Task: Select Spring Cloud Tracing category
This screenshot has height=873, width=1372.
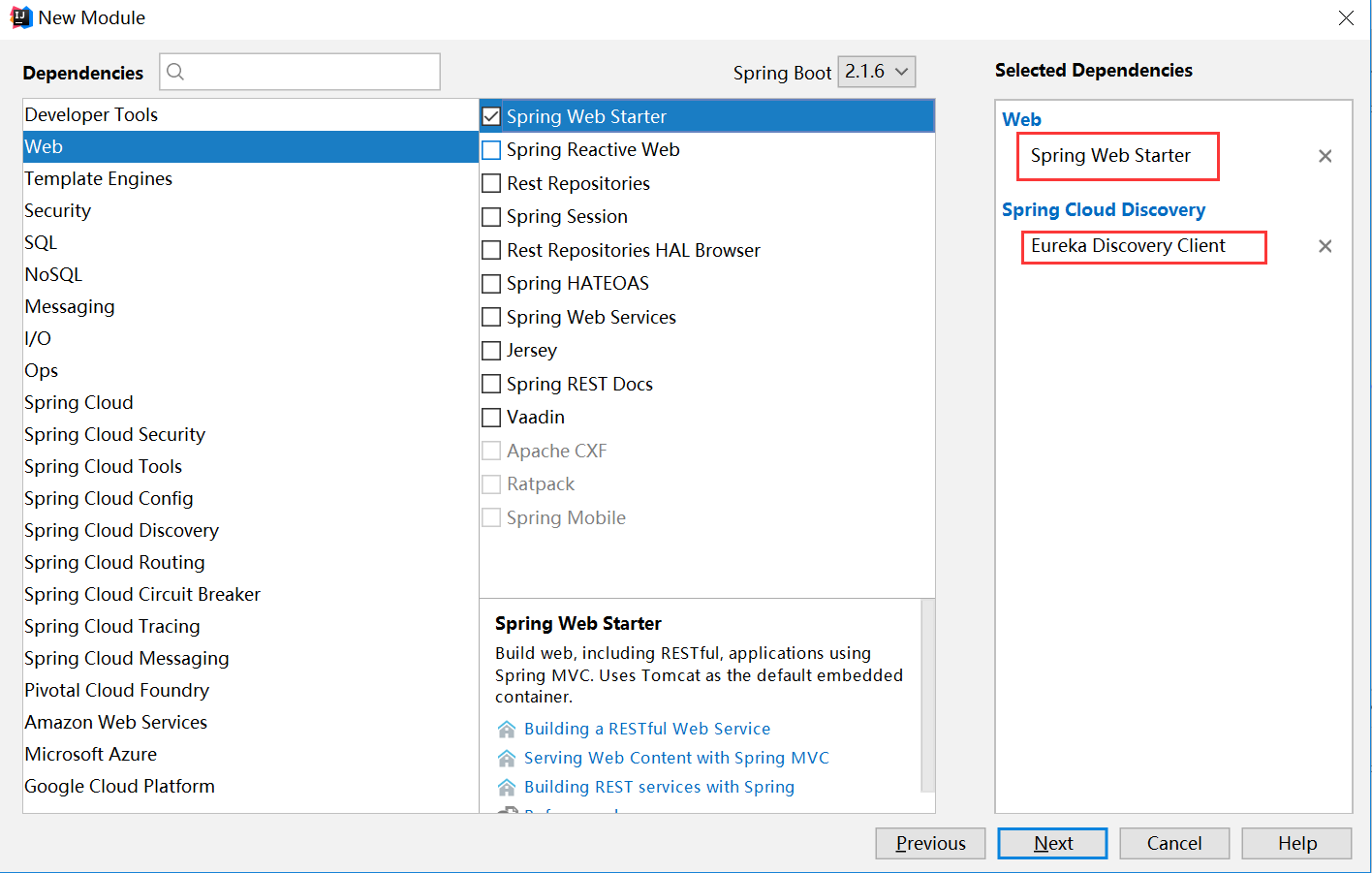Action: pos(250,626)
